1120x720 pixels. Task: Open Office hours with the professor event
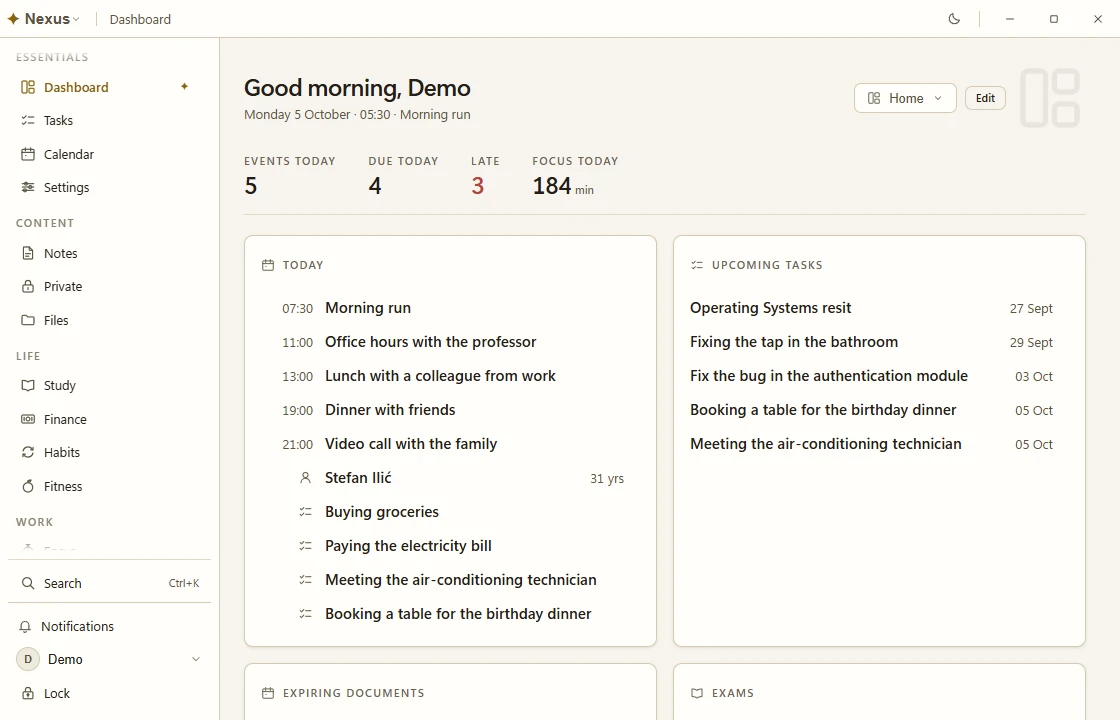click(x=450, y=342)
